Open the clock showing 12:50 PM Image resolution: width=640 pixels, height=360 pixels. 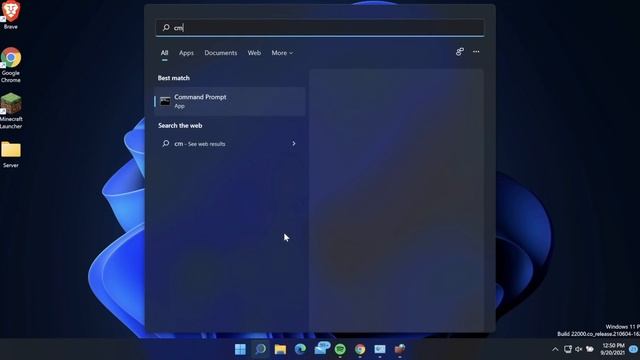click(x=613, y=349)
